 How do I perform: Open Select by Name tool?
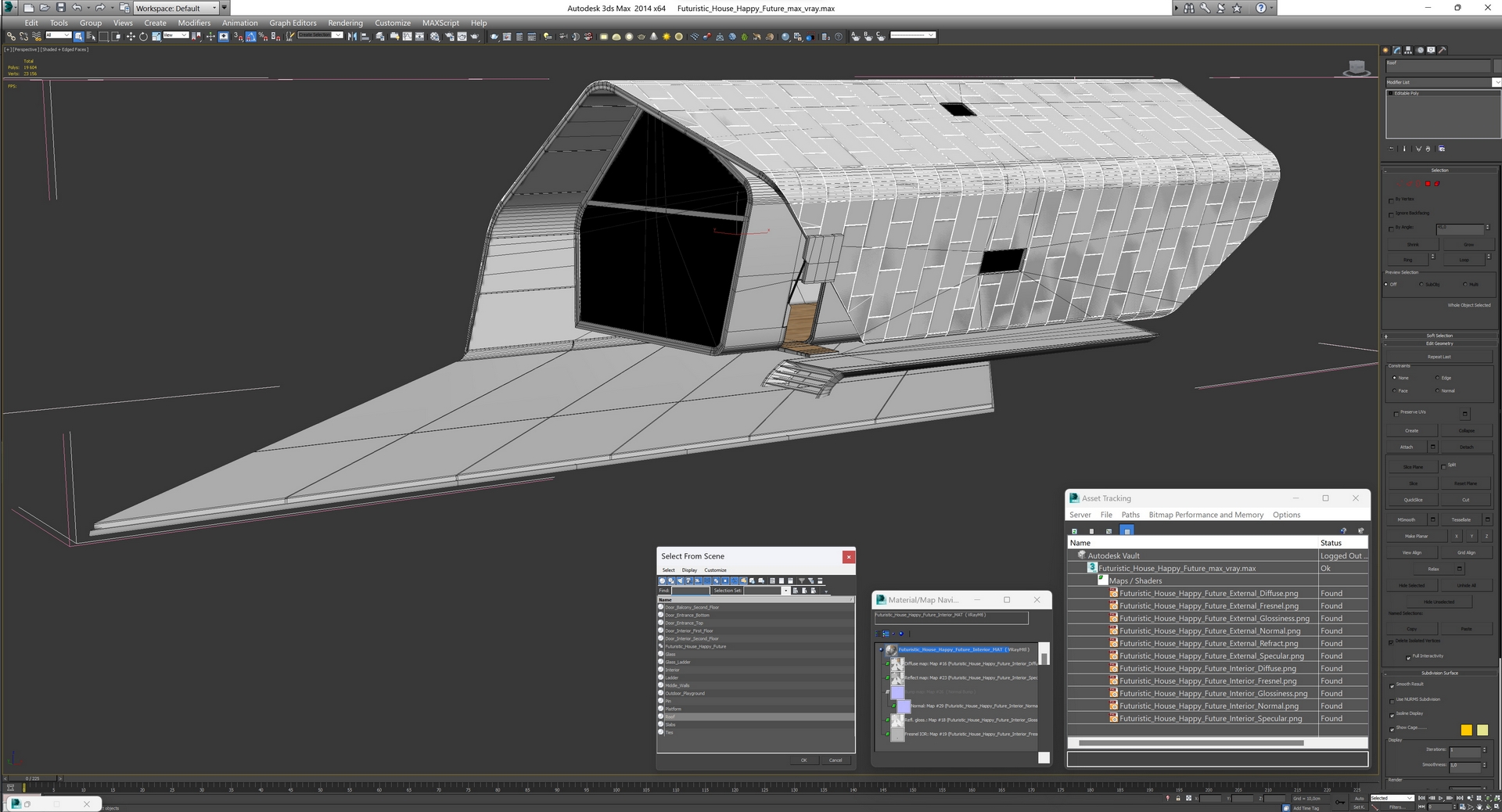click(91, 36)
